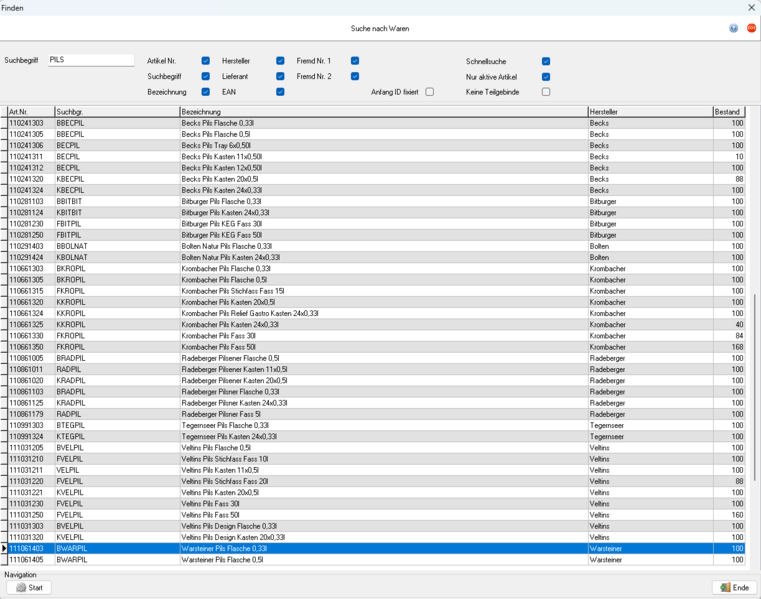
Task: Click the Ende button
Action: (x=734, y=588)
